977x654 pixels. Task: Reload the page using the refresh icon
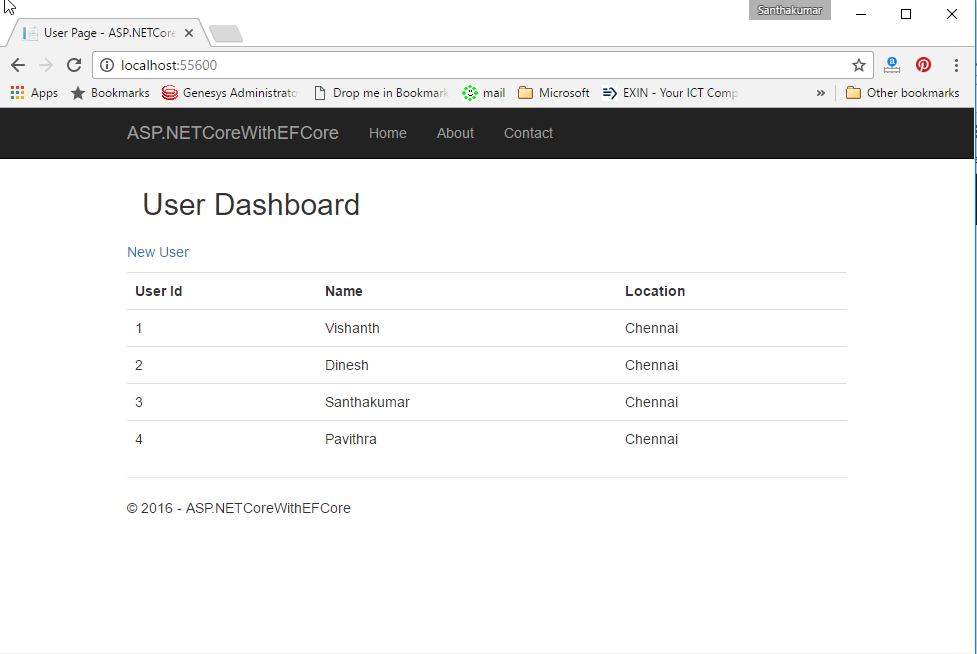pos(73,64)
